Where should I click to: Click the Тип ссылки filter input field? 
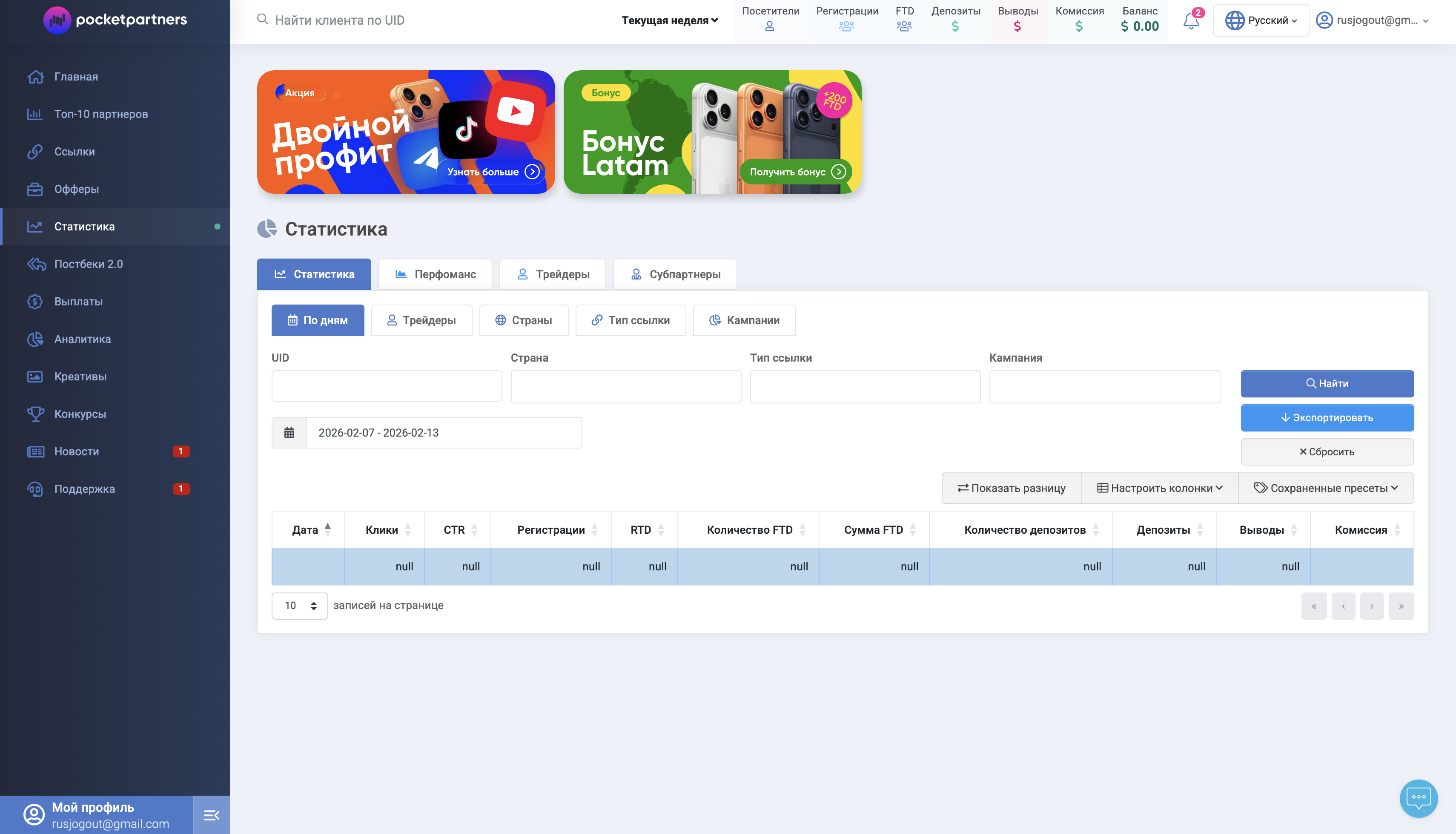865,386
